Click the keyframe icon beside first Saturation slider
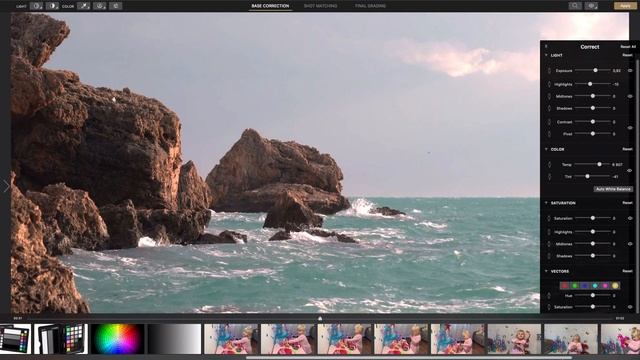Viewport: 640px width, 360px height. point(549,218)
